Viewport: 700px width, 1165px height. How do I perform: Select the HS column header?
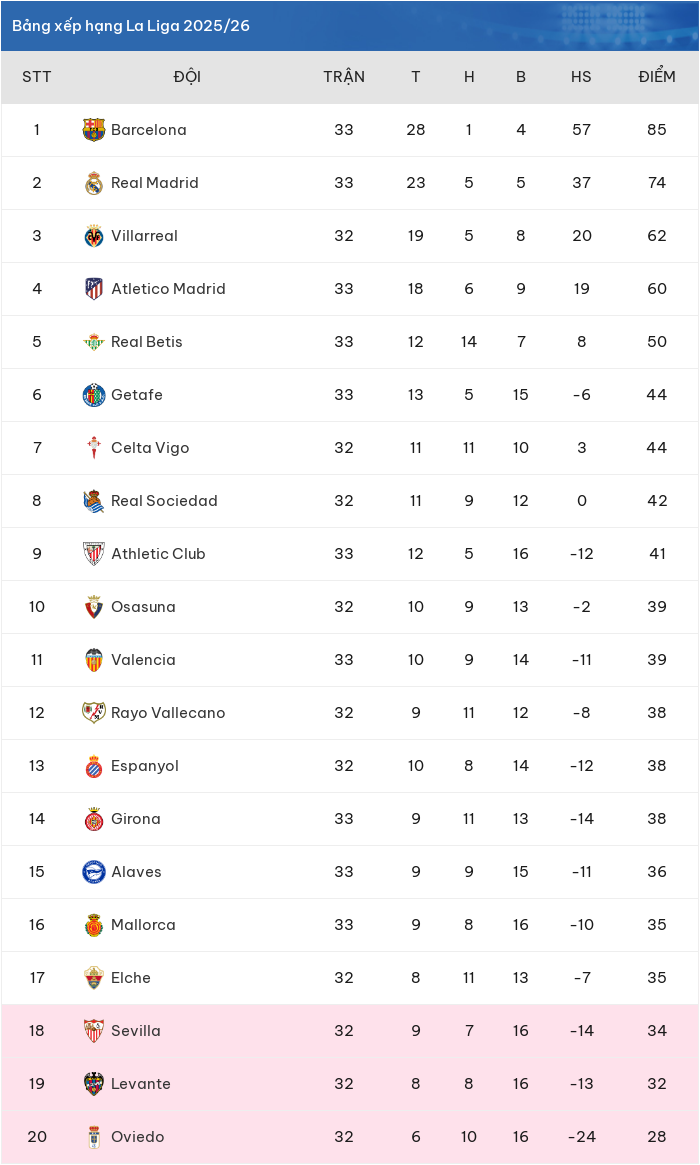(581, 77)
